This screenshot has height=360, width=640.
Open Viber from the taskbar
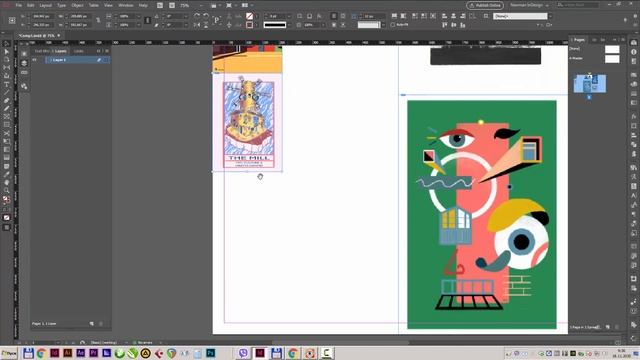(x=243, y=353)
